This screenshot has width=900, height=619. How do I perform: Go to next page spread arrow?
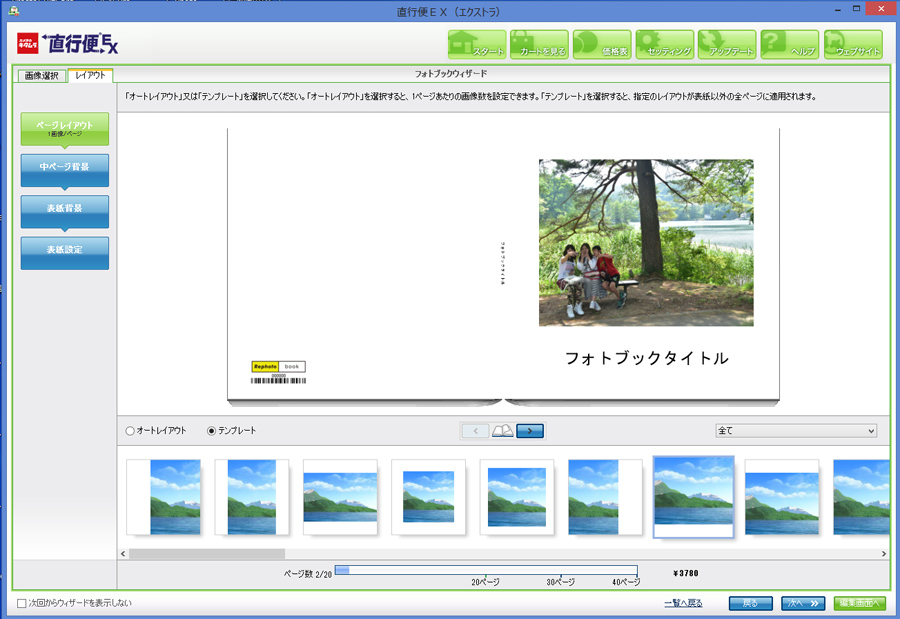pos(530,431)
